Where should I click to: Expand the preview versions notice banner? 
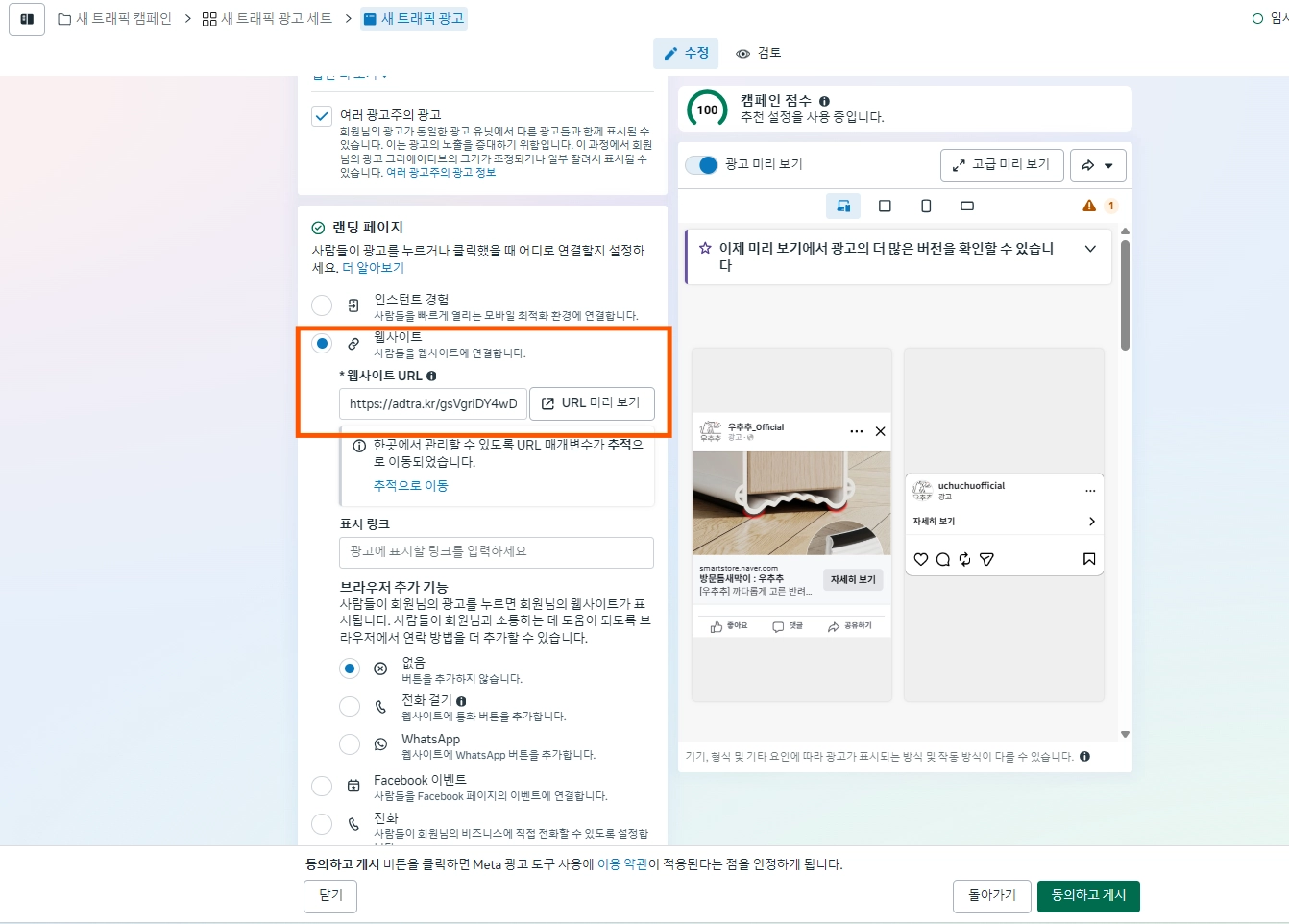click(x=1090, y=249)
